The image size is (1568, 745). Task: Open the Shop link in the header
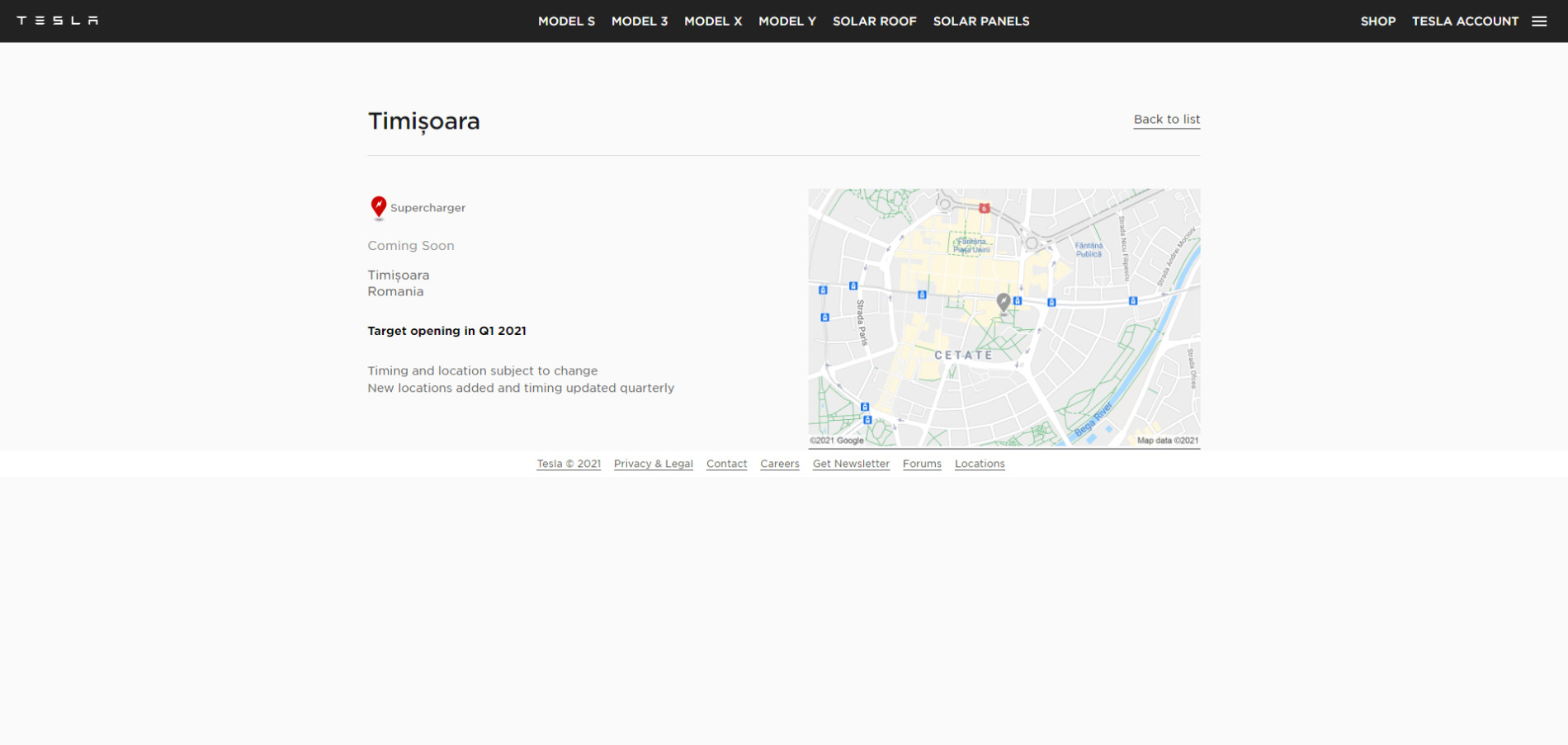[1378, 21]
